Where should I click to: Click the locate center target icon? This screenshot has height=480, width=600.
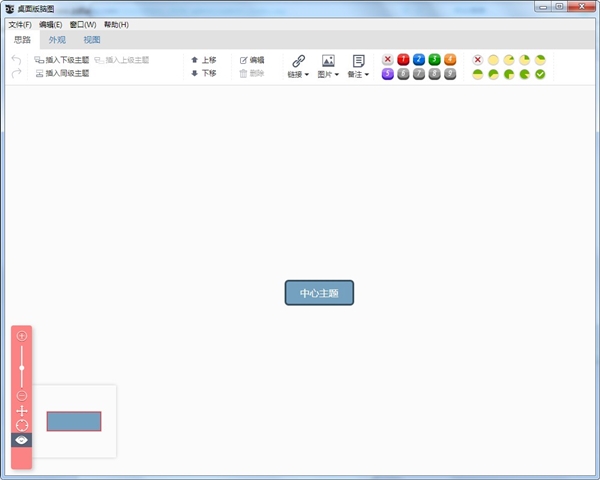click(x=22, y=425)
